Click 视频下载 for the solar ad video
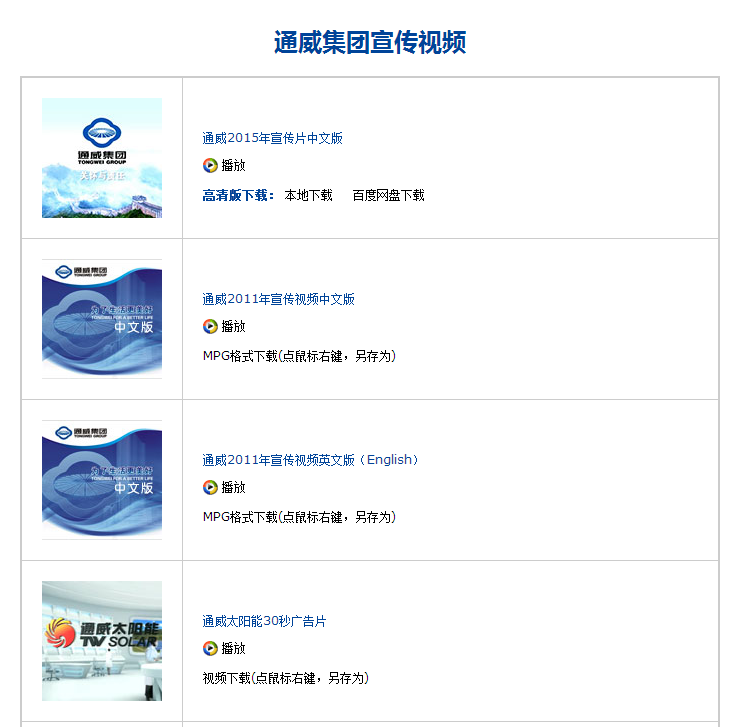The image size is (739, 727). pyautogui.click(x=285, y=678)
